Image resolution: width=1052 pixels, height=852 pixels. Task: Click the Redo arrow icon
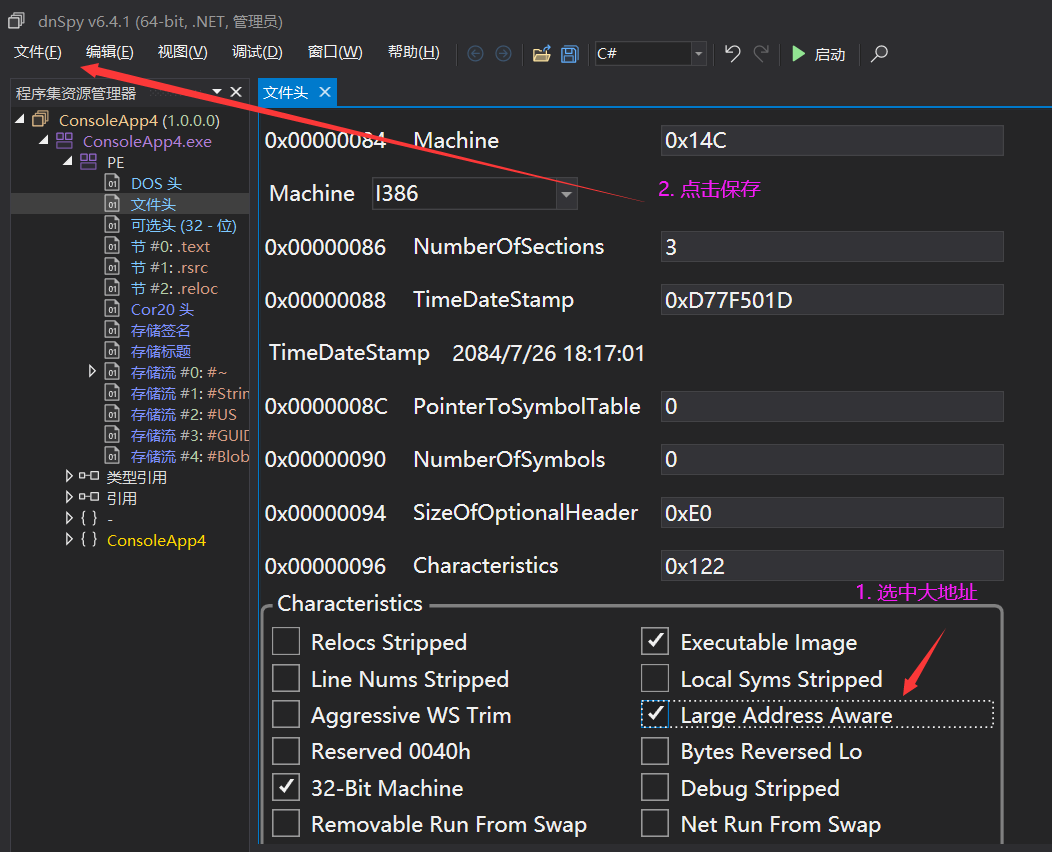pos(761,54)
